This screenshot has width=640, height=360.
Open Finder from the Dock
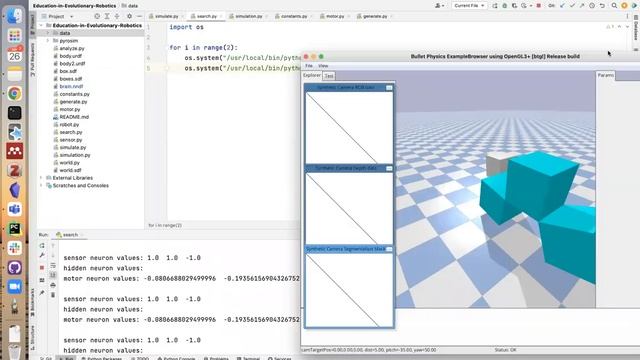coord(15,16)
